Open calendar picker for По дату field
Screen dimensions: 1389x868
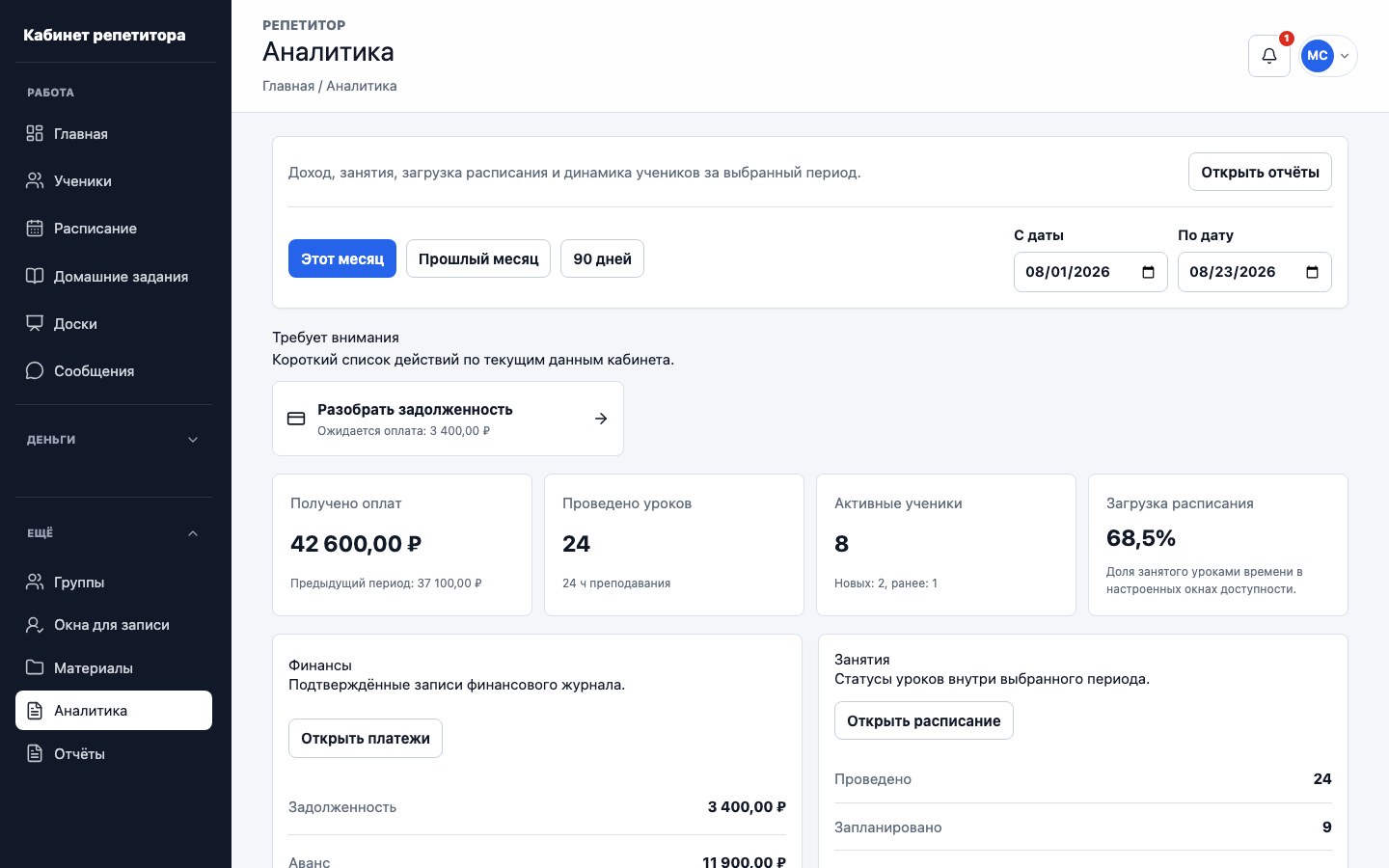click(1312, 272)
